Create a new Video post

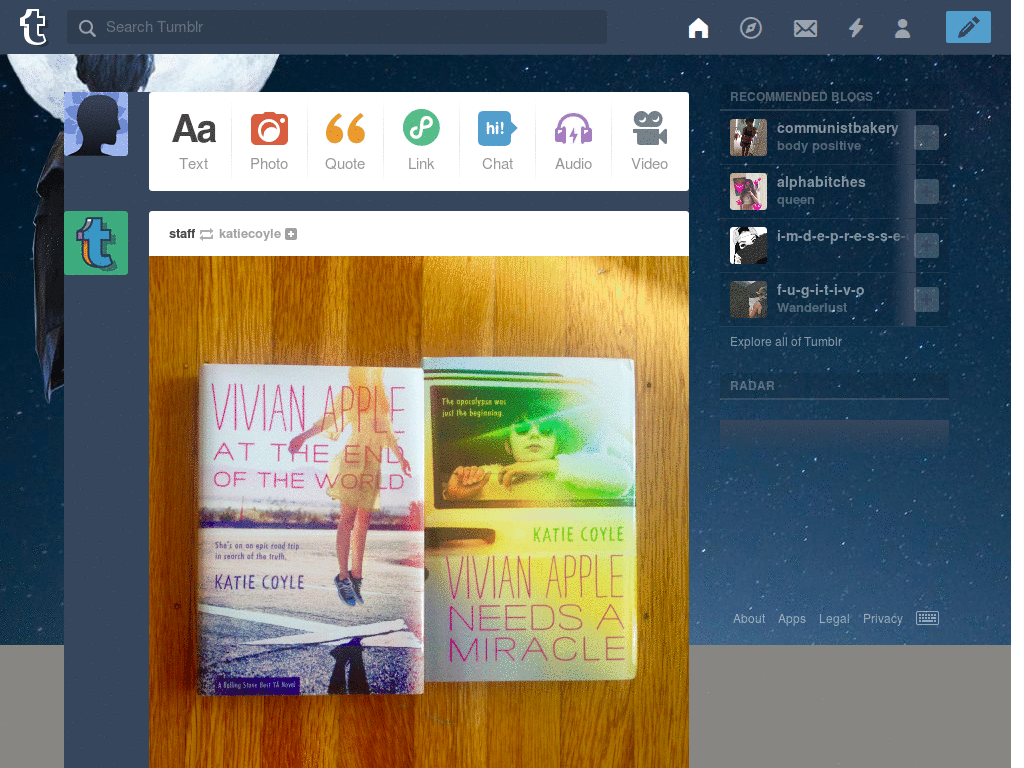click(649, 142)
